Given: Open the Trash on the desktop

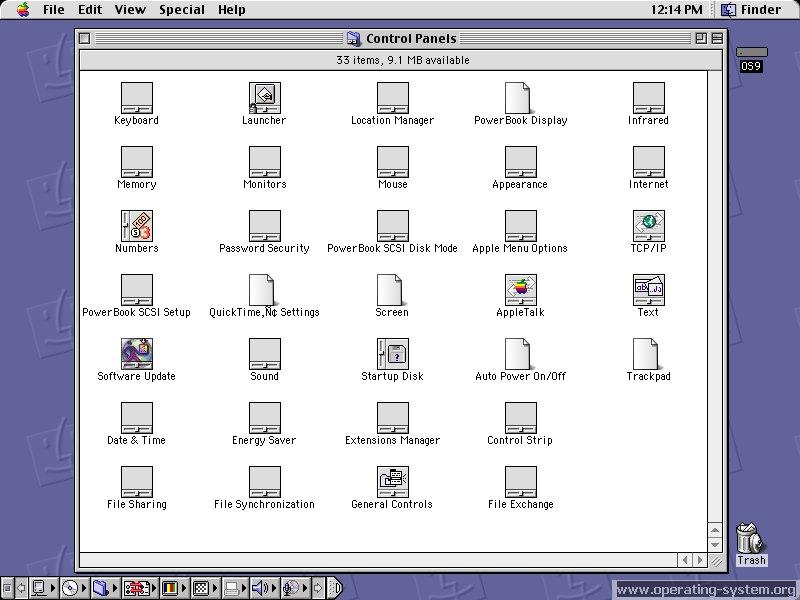Looking at the screenshot, I should pyautogui.click(x=750, y=538).
